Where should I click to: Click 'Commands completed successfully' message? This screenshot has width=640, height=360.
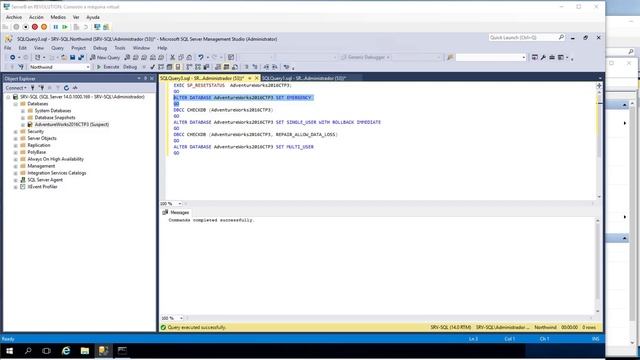point(211,220)
